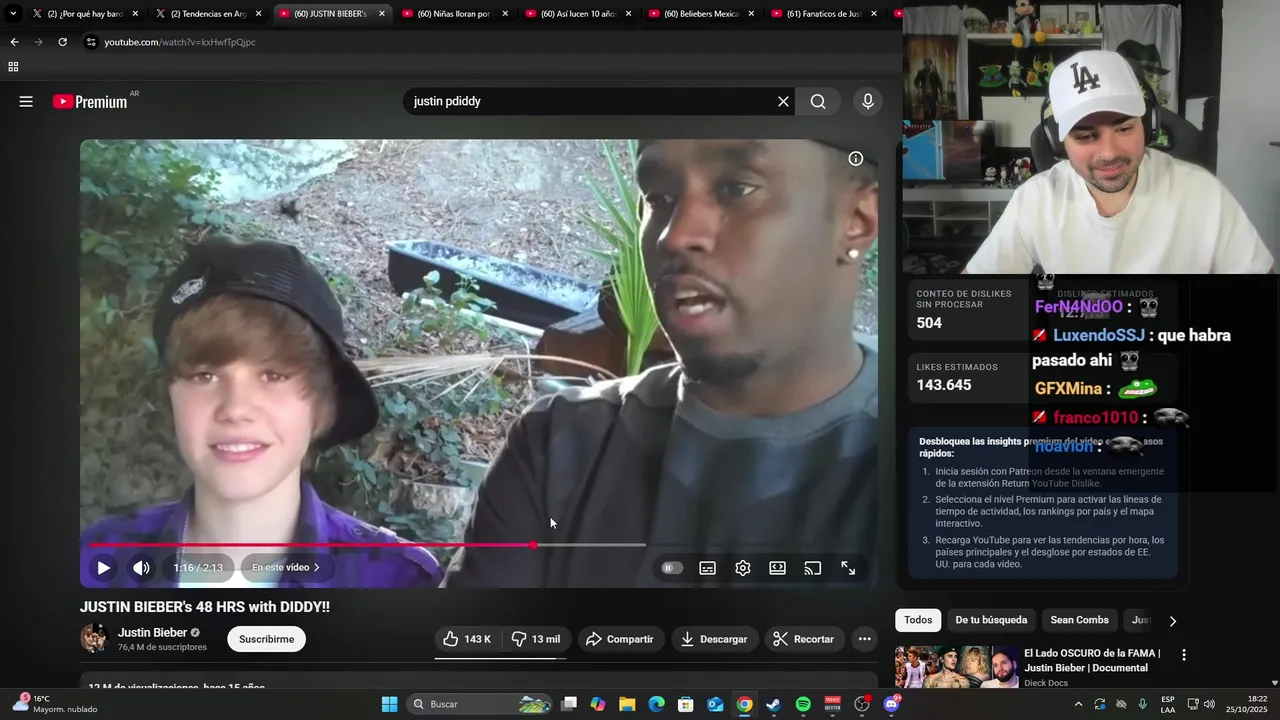The image size is (1280, 720).
Task: Like the video (143 K)
Action: click(467, 639)
